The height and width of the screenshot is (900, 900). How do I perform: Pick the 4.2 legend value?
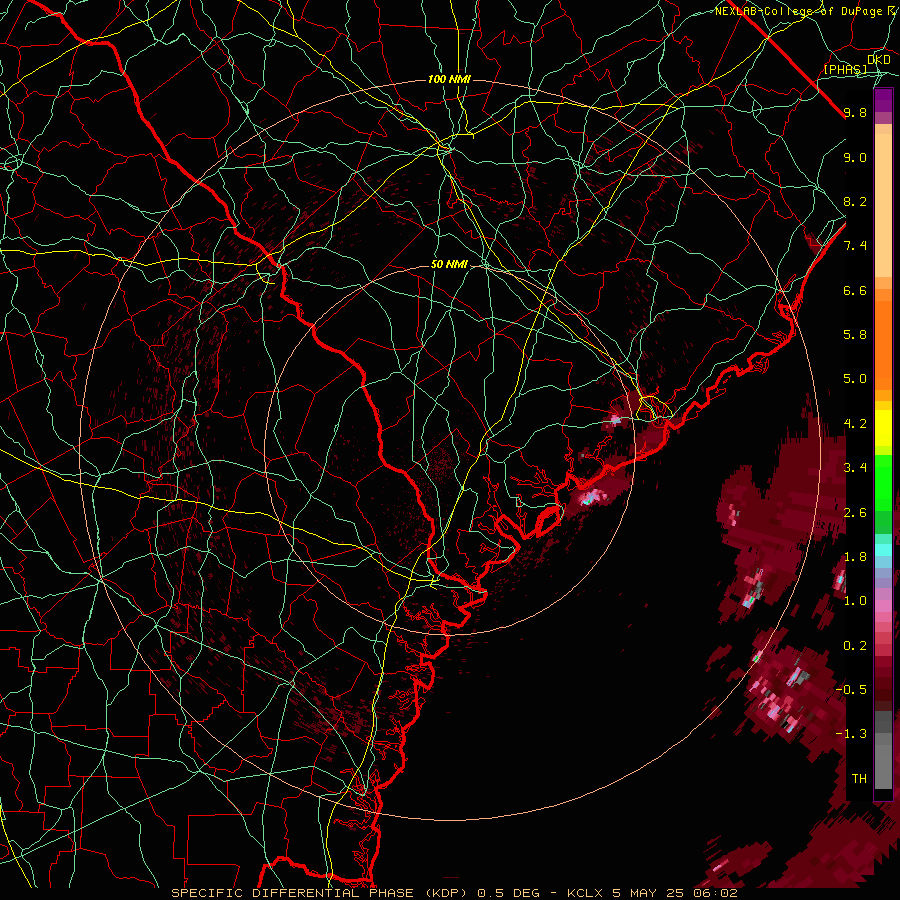coord(855,424)
